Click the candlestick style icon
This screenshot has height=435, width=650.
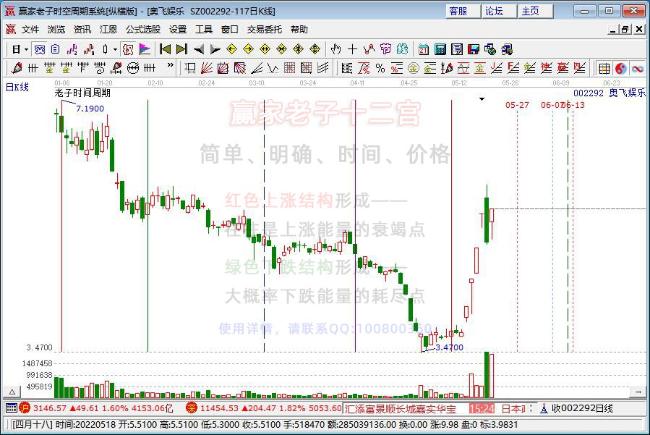click(x=105, y=49)
